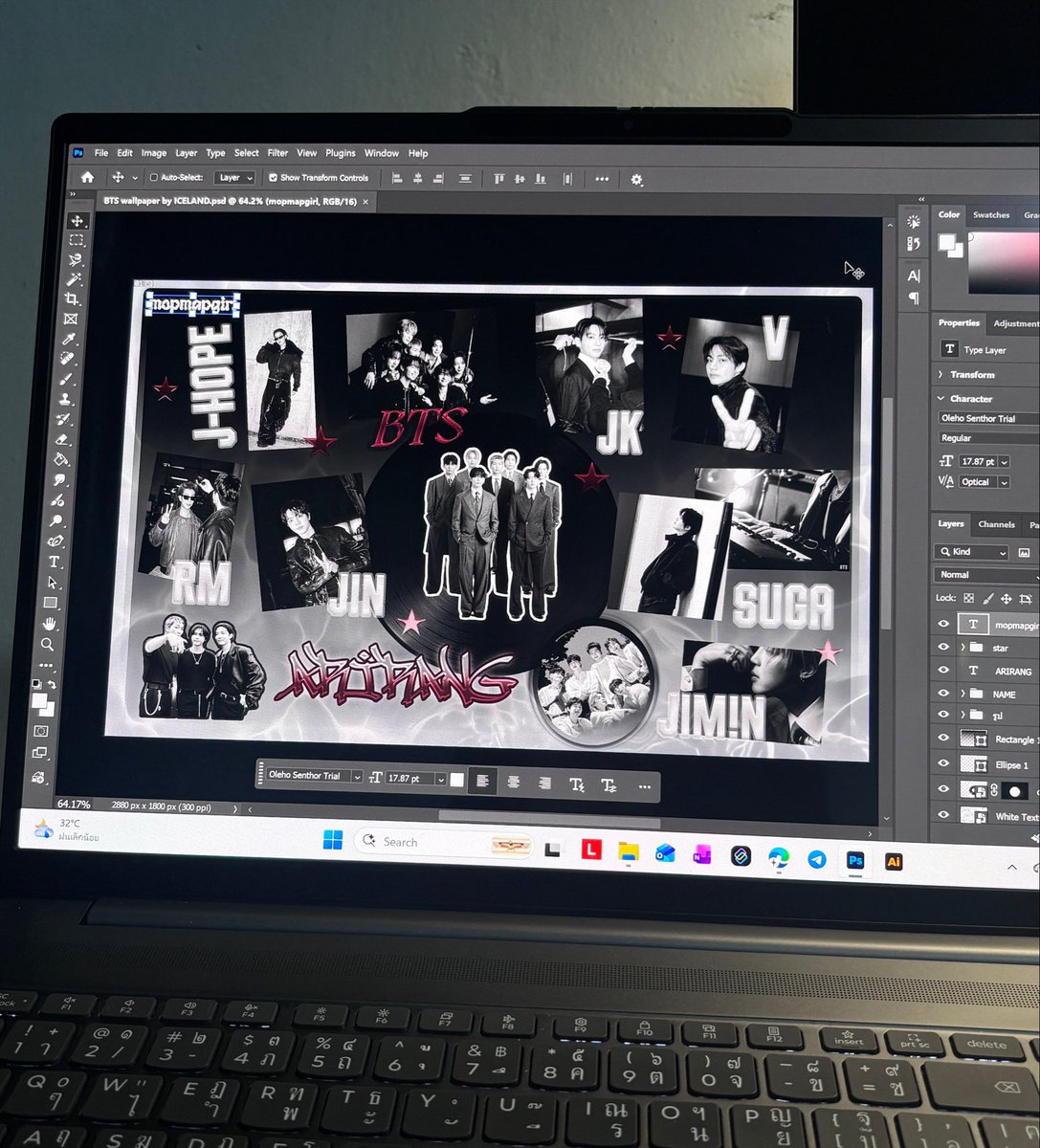
Task: Open more options on floating text bar
Action: click(x=644, y=786)
